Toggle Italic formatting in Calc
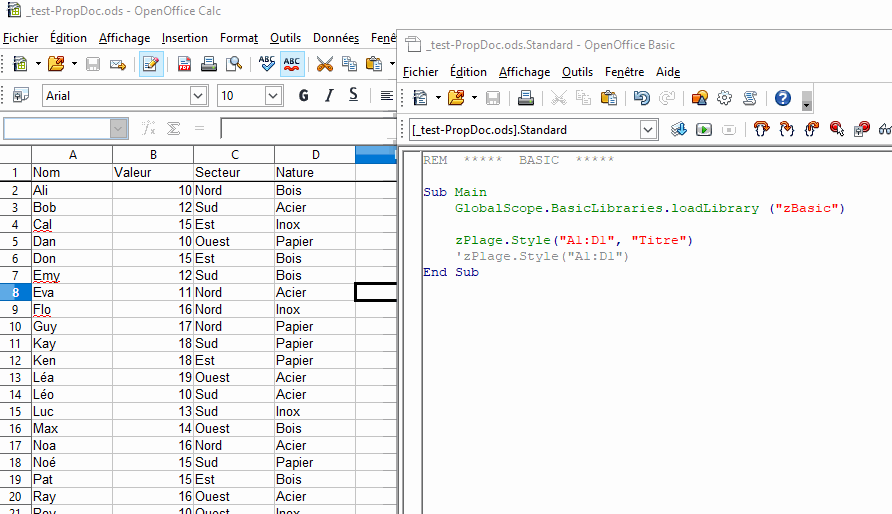 pyautogui.click(x=329, y=96)
